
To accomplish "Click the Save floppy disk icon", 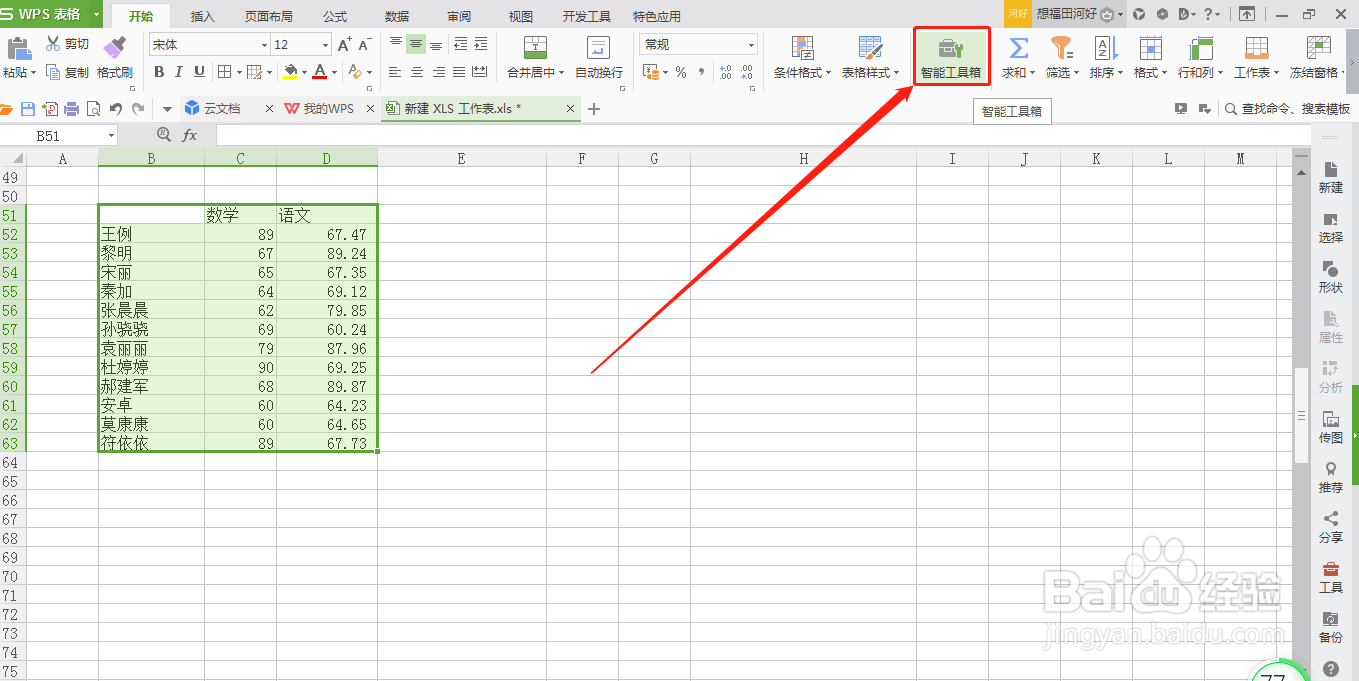I will (28, 109).
